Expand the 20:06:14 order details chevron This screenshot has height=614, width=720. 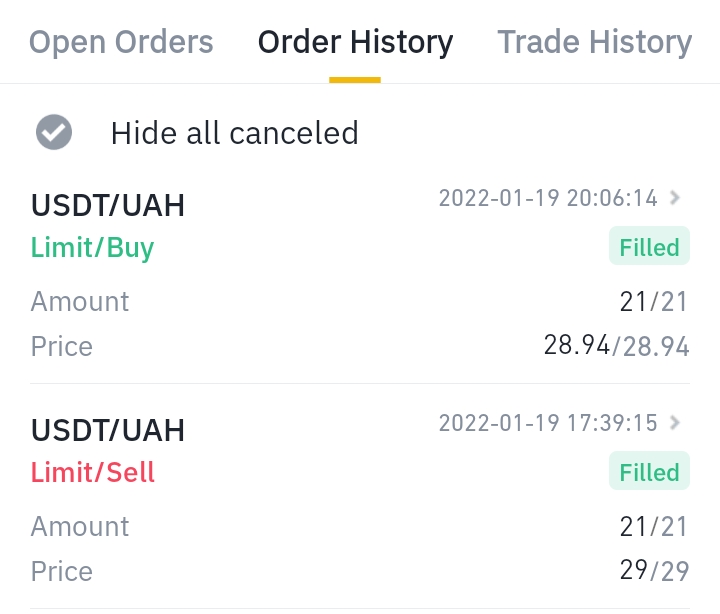tap(675, 198)
